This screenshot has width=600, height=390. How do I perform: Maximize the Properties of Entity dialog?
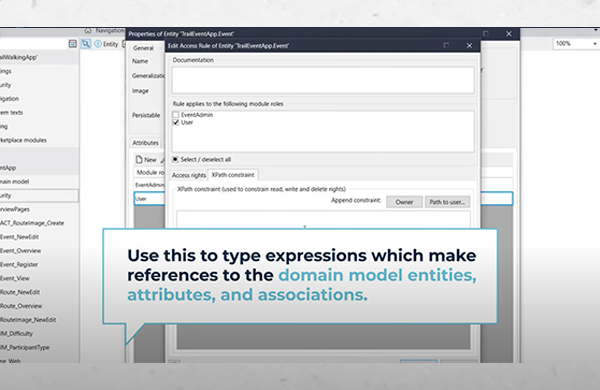click(x=486, y=34)
